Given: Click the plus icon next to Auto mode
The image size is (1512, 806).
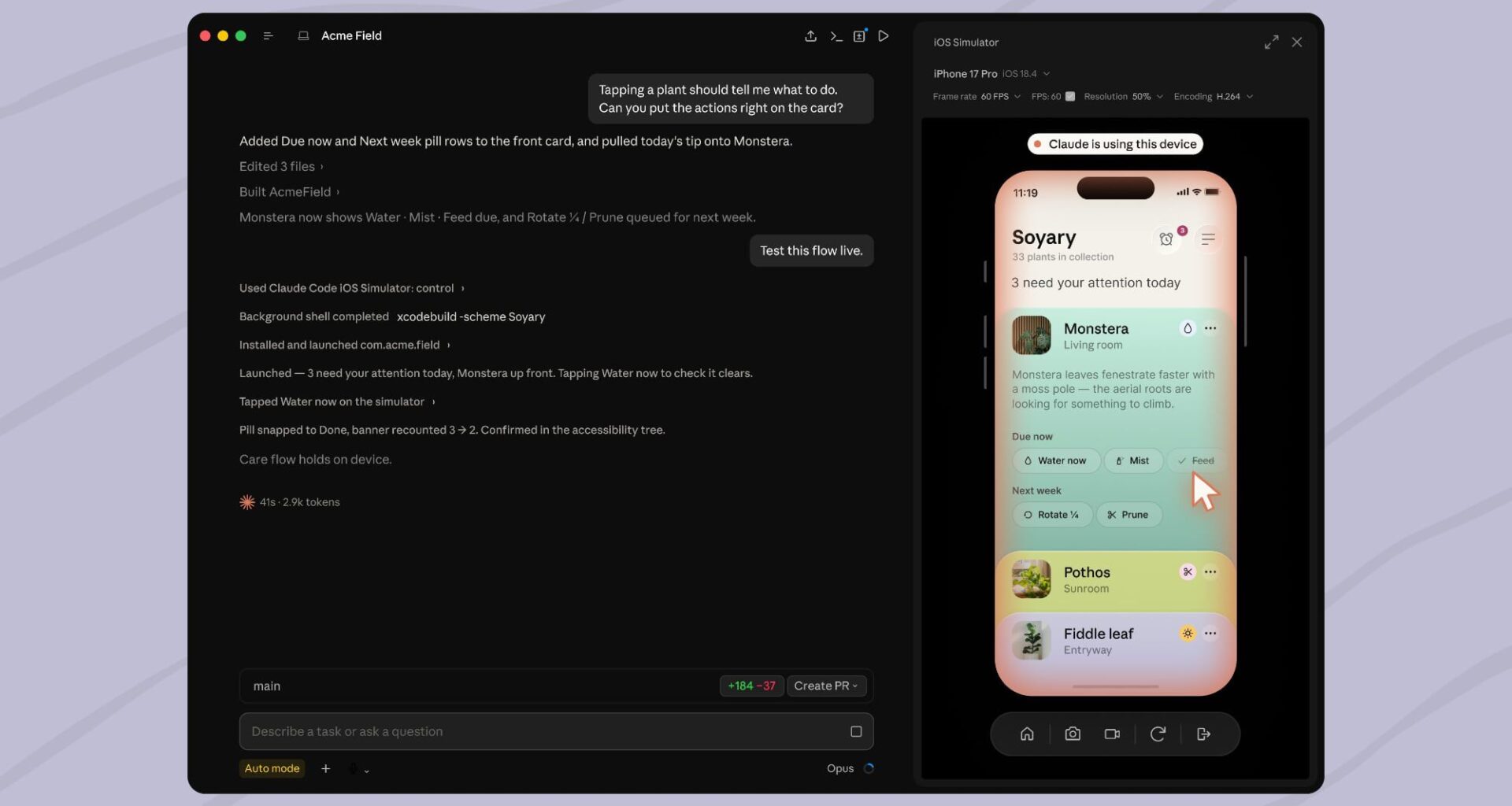Looking at the screenshot, I should pyautogui.click(x=325, y=768).
